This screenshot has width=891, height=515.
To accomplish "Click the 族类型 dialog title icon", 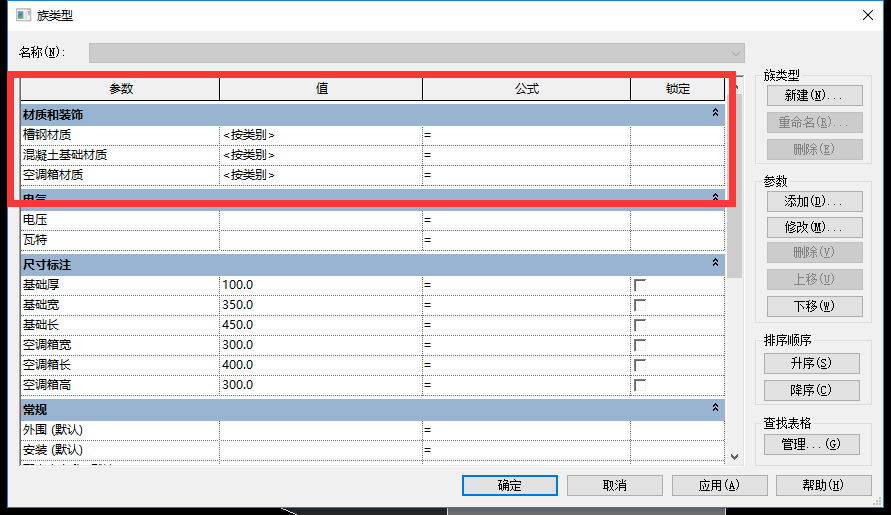I will tap(23, 15).
